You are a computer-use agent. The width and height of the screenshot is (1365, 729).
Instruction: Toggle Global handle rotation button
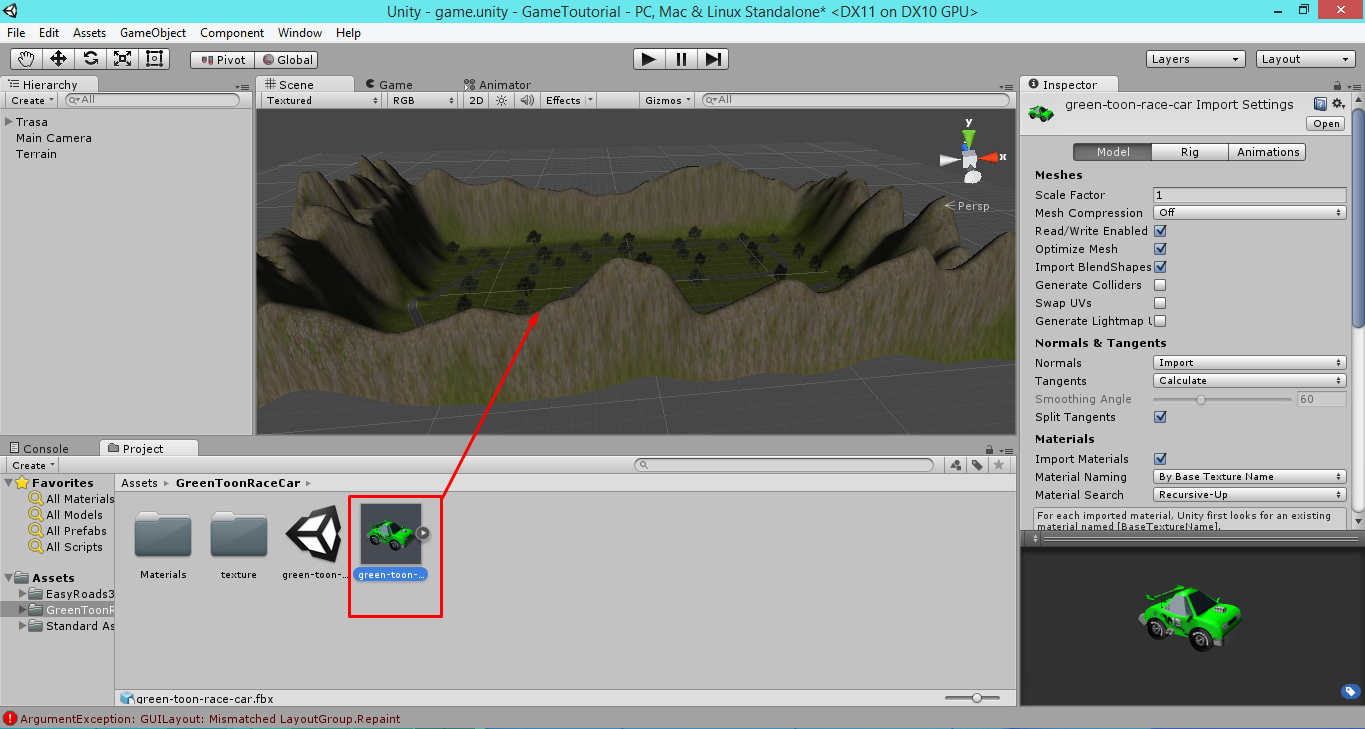(x=287, y=60)
